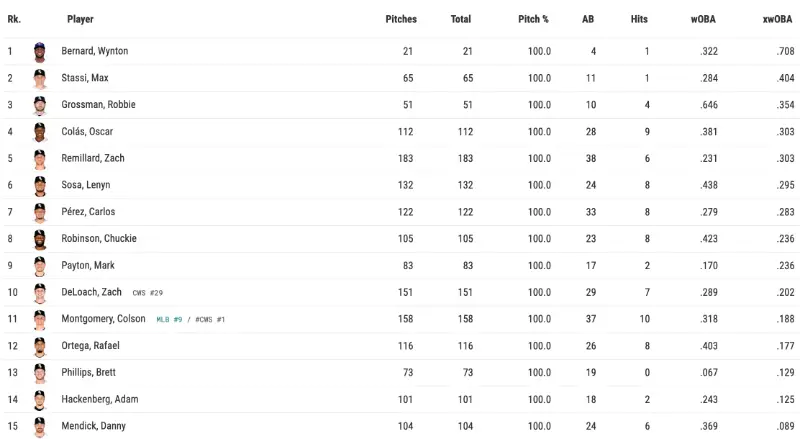This screenshot has width=800, height=439.
Task: Click Colson Montgomery's headshot image
Action: click(x=40, y=319)
